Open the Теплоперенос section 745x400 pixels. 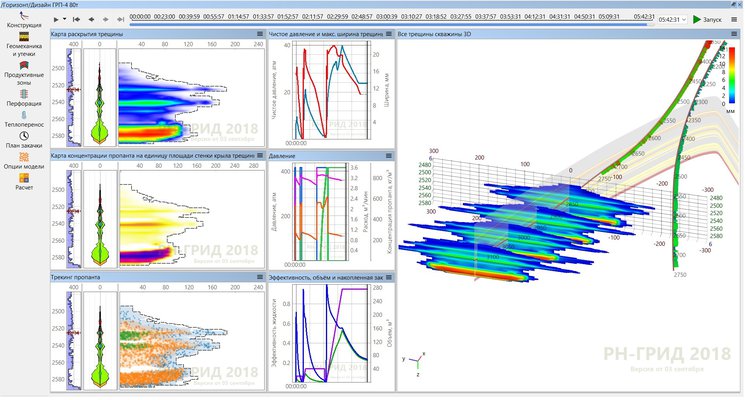(24, 119)
